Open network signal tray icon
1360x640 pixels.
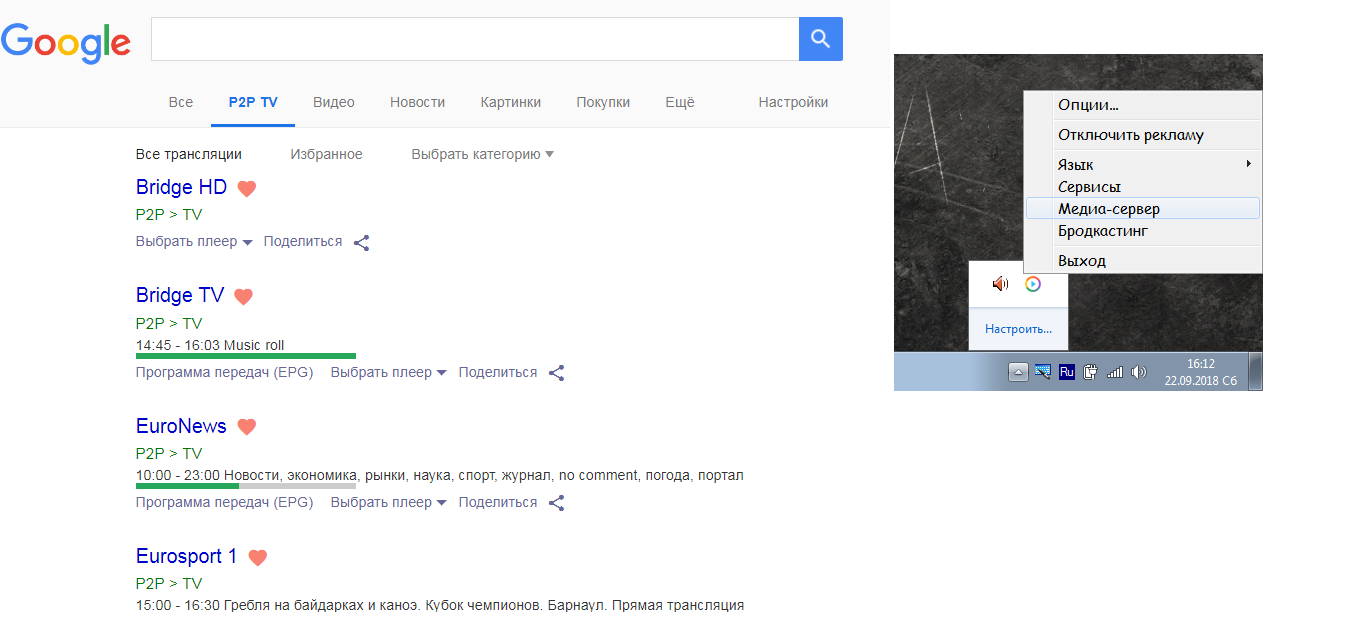click(x=1115, y=372)
